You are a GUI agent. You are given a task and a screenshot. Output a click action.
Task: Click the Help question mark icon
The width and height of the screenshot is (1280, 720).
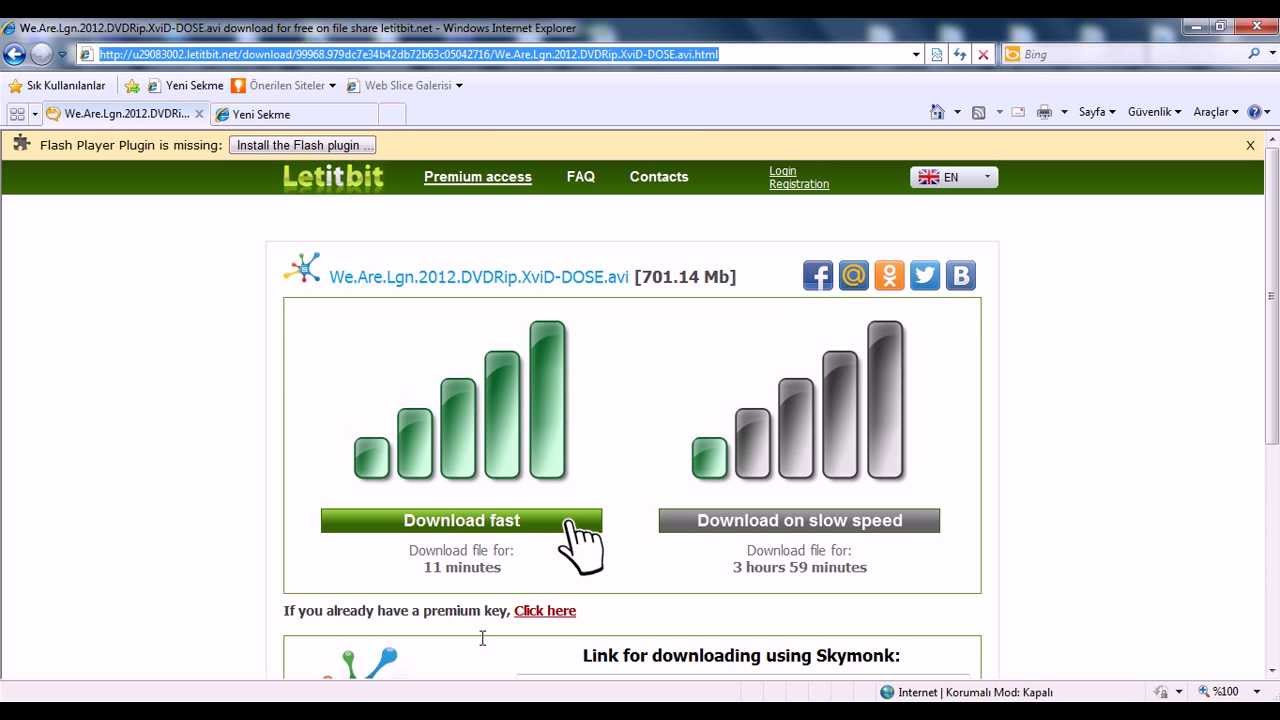tap(1254, 112)
